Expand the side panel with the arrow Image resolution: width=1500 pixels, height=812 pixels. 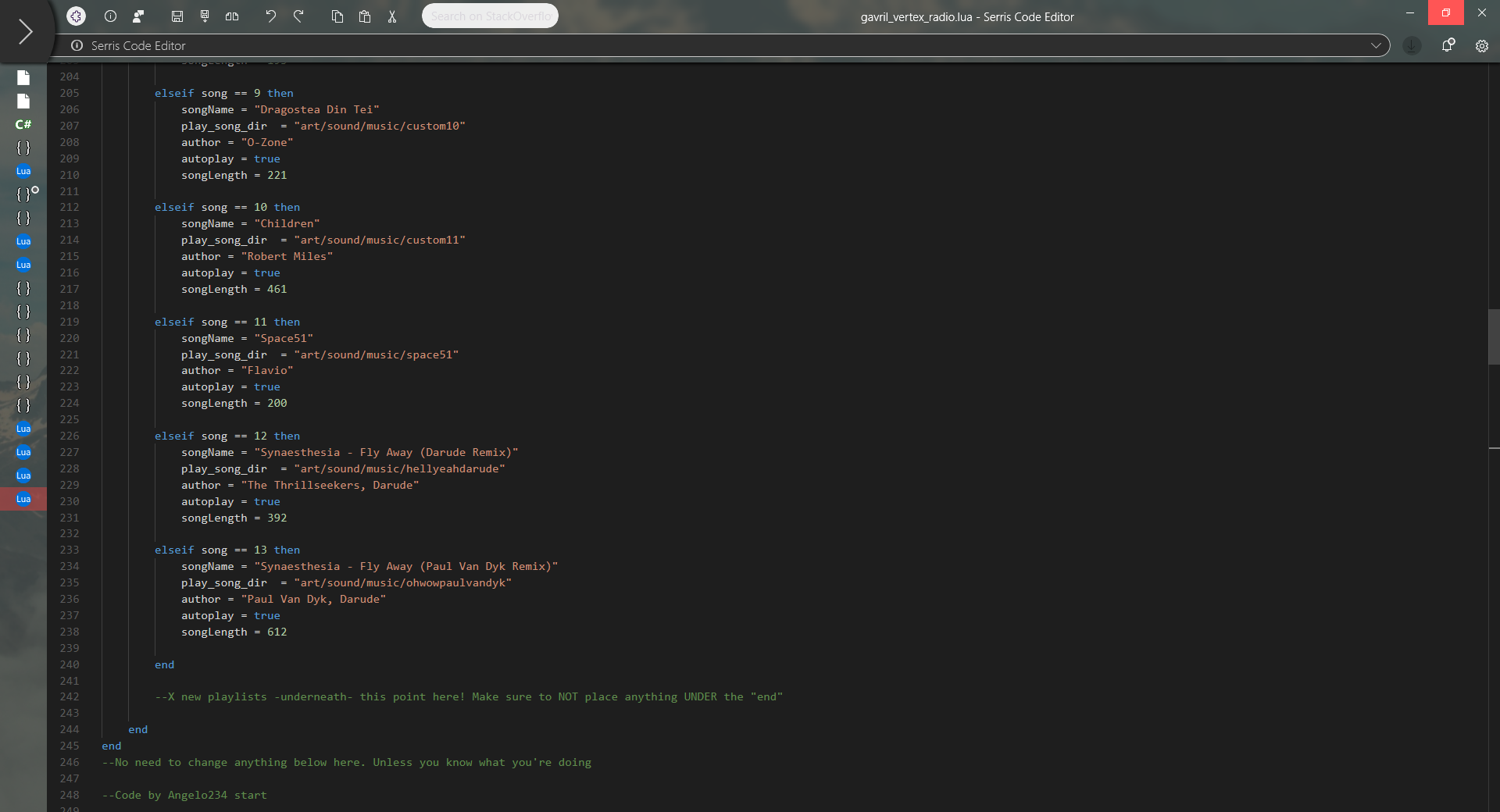click(x=25, y=32)
